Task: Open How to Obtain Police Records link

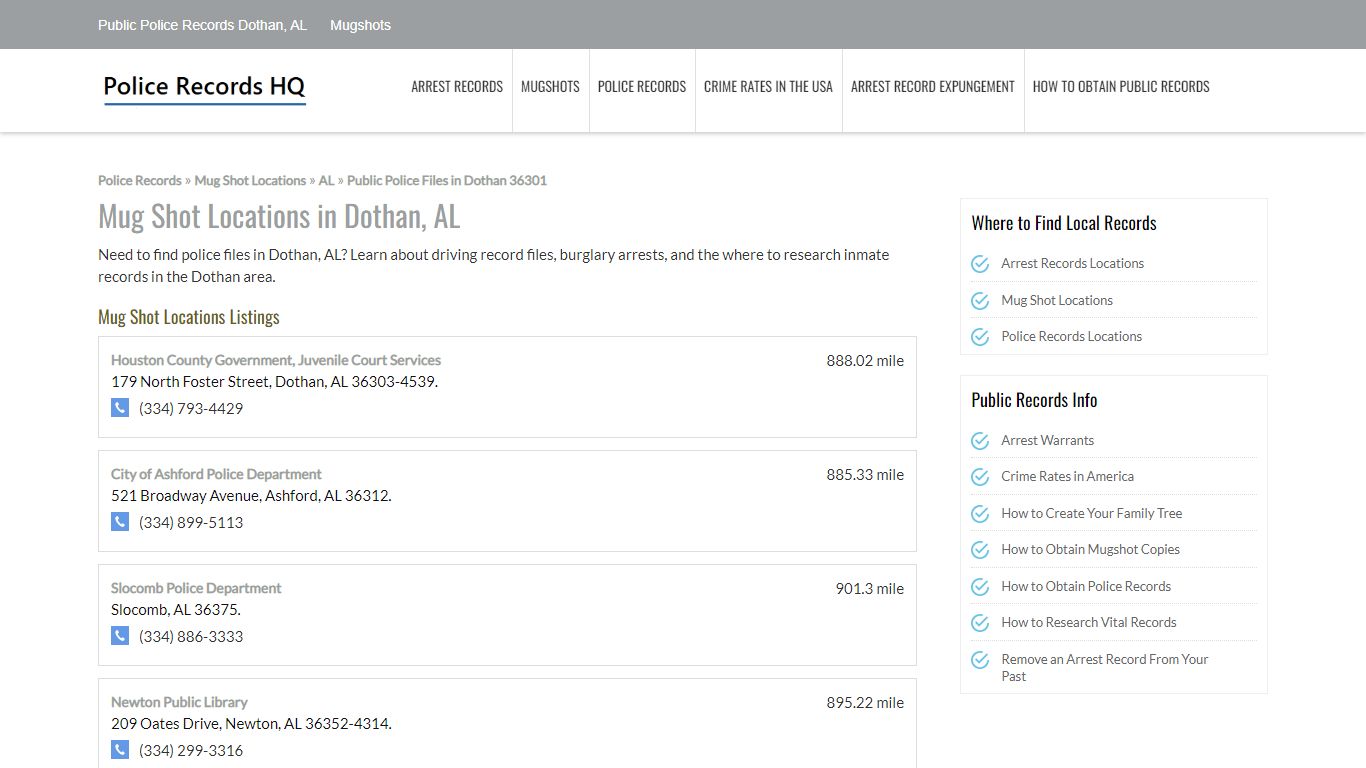Action: point(1086,587)
